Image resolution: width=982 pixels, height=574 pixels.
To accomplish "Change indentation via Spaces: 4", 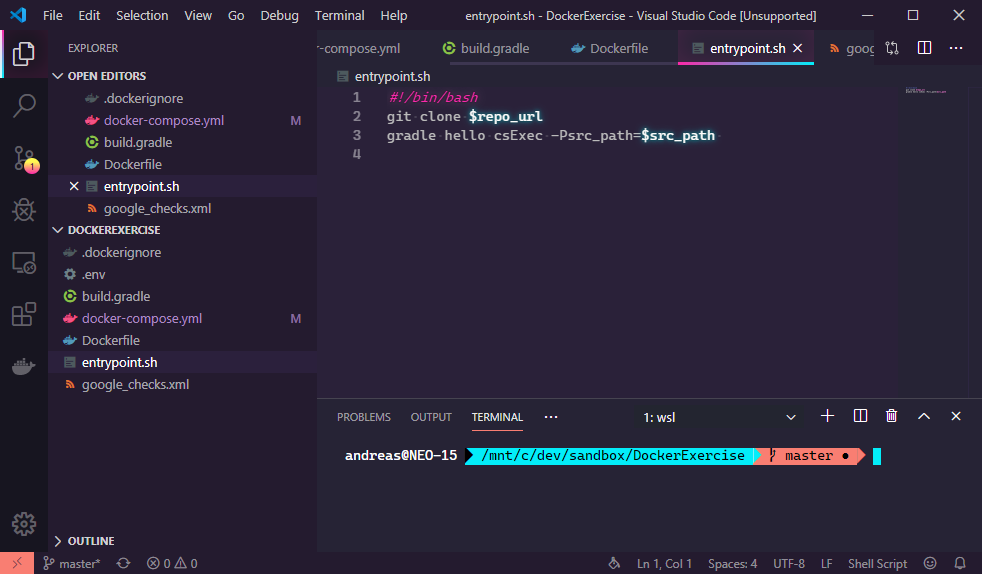I will [733, 563].
